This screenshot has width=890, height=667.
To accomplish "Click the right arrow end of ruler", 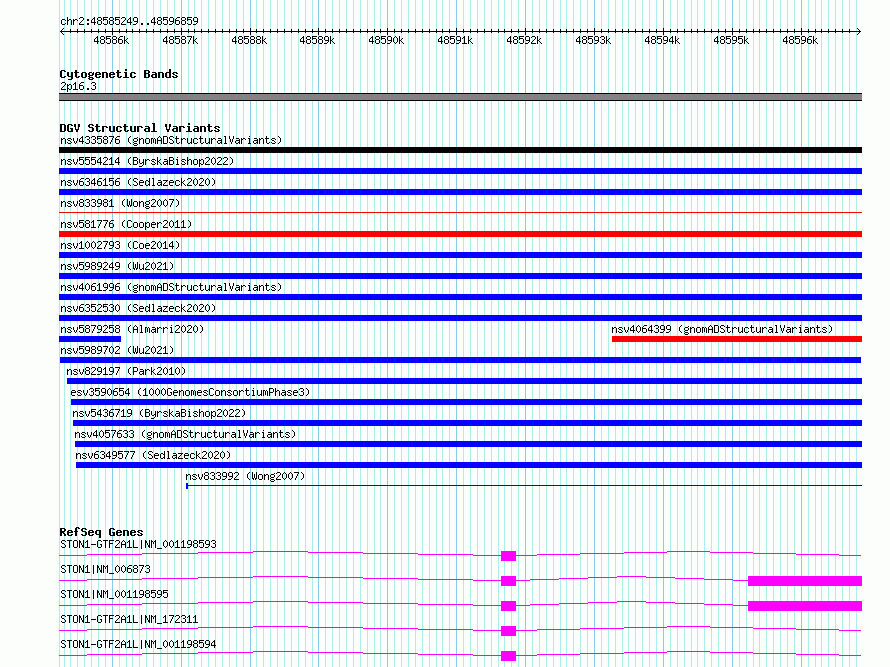I will point(859,32).
